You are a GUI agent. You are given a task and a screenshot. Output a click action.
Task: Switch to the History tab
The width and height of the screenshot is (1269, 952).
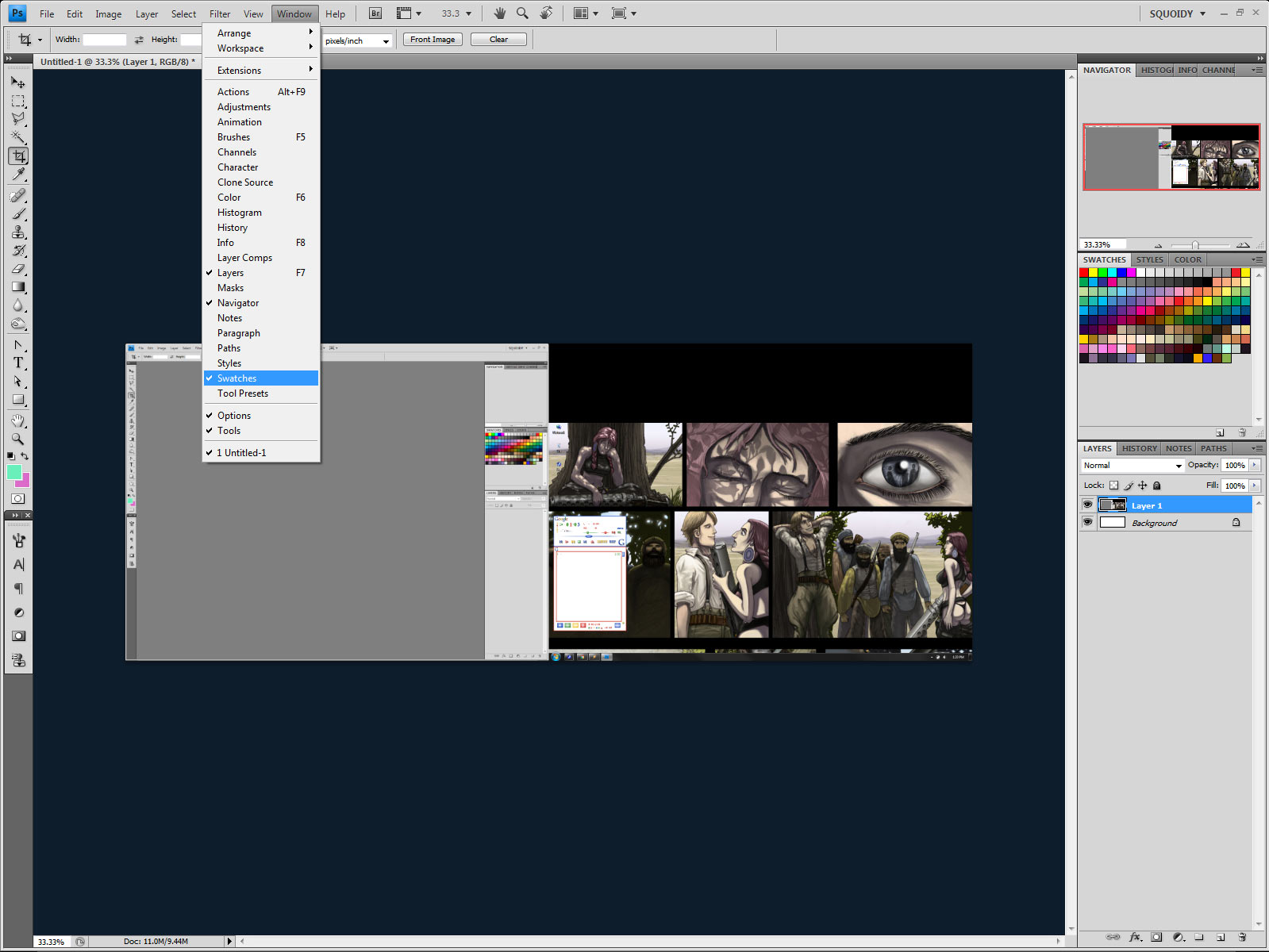pos(1139,448)
